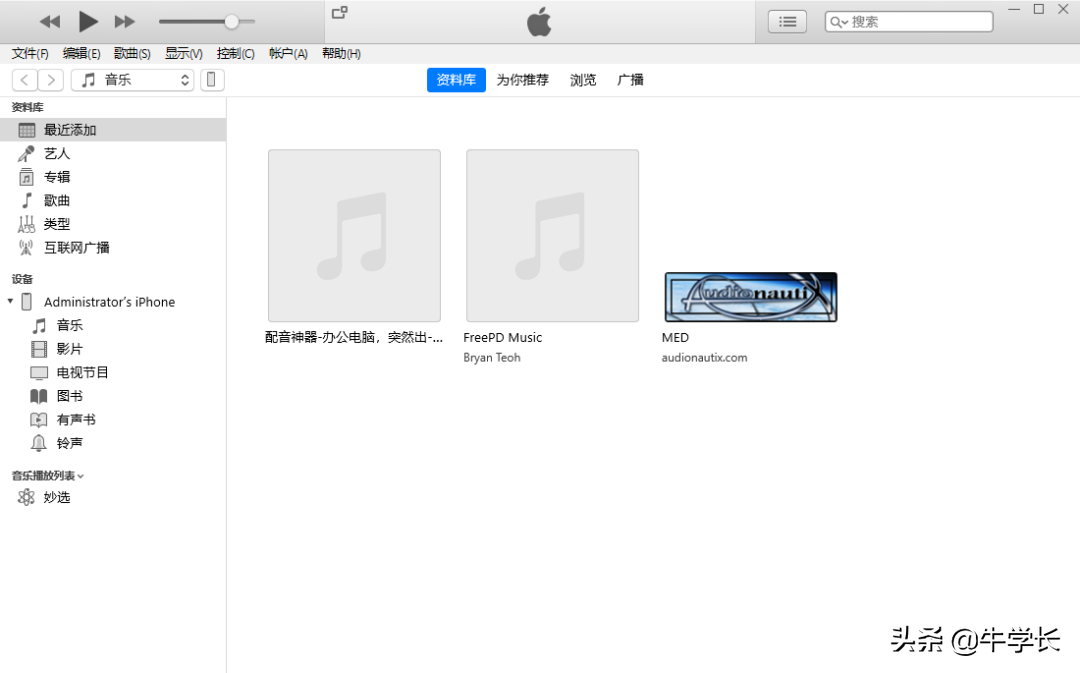Click the 妙选 Genius atom icon

[26, 497]
